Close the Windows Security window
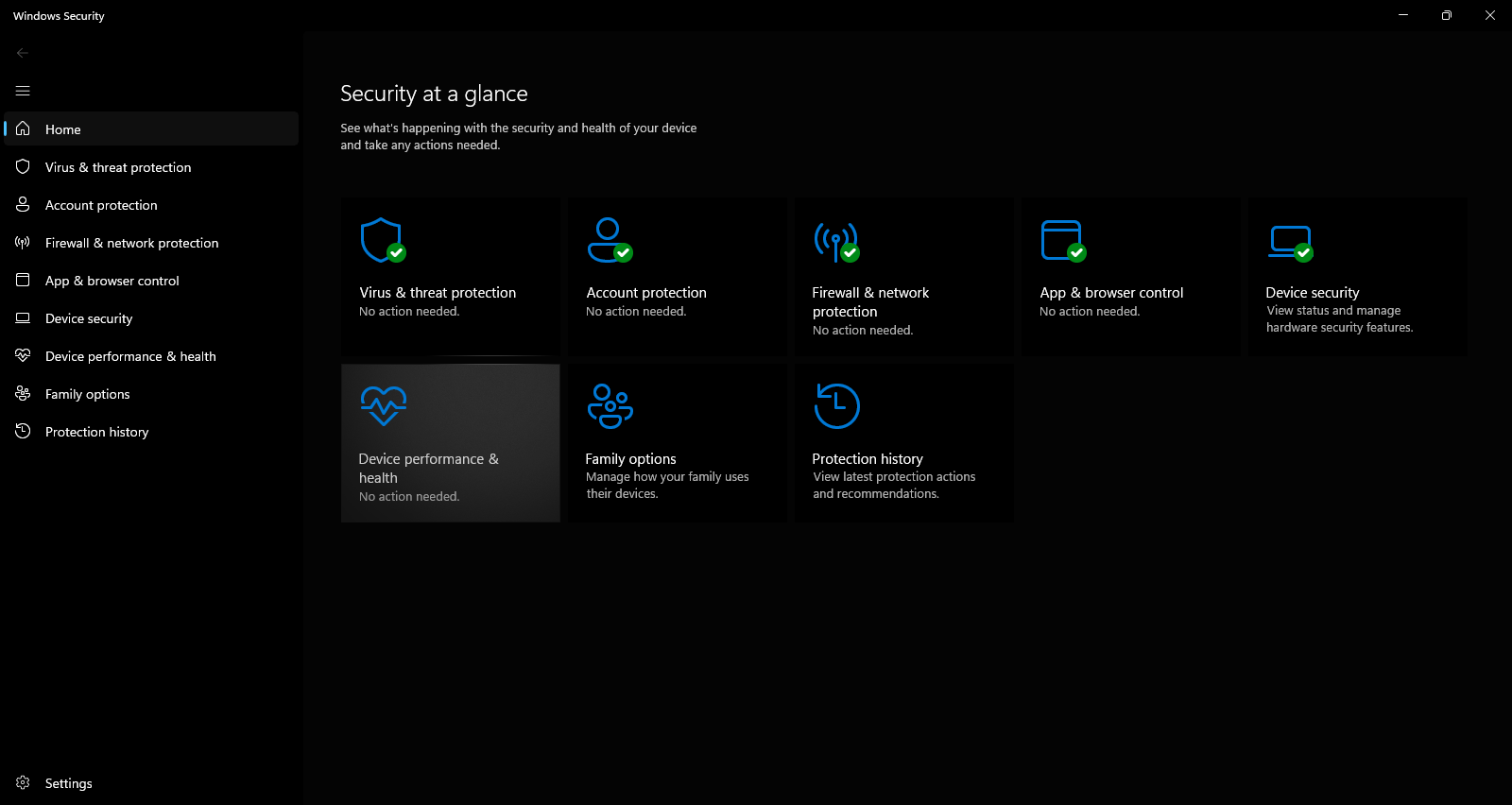Screen dimensions: 1512x805 coord(1490,15)
